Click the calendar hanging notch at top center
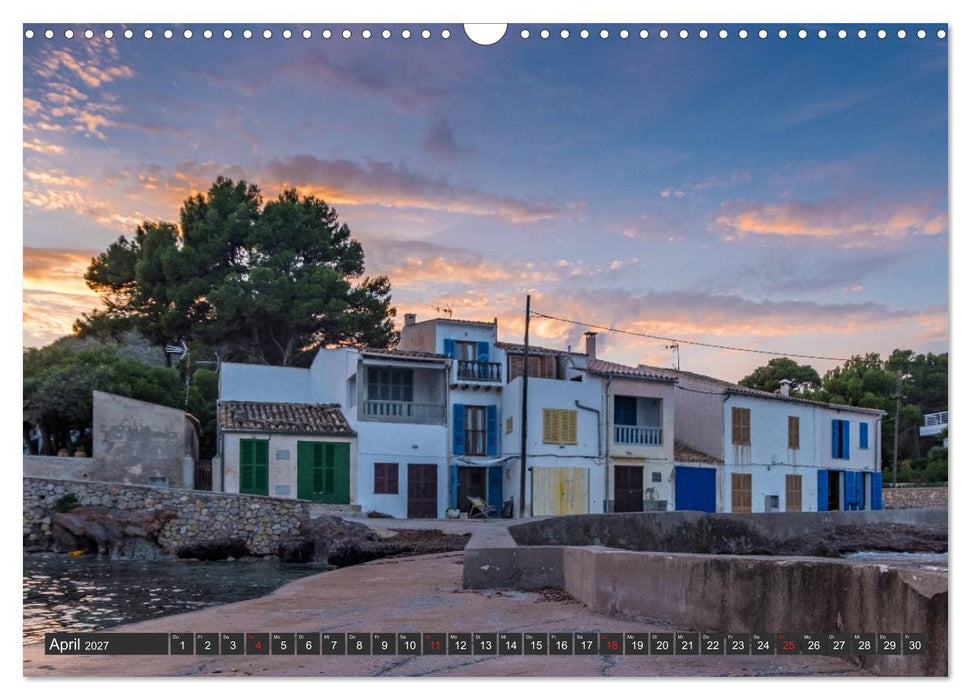 (486, 33)
